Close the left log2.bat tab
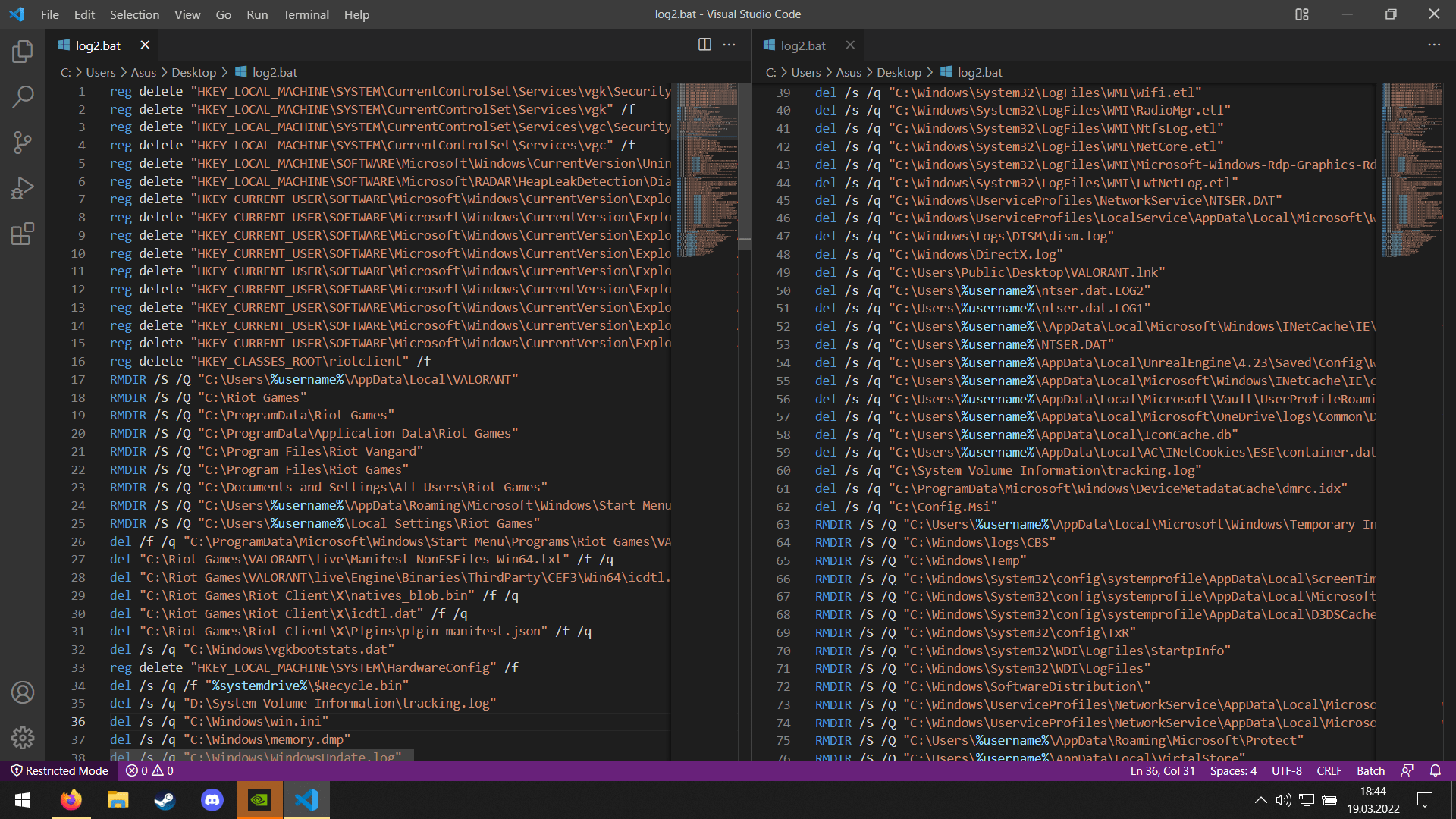The height and width of the screenshot is (819, 1456). pyautogui.click(x=145, y=45)
